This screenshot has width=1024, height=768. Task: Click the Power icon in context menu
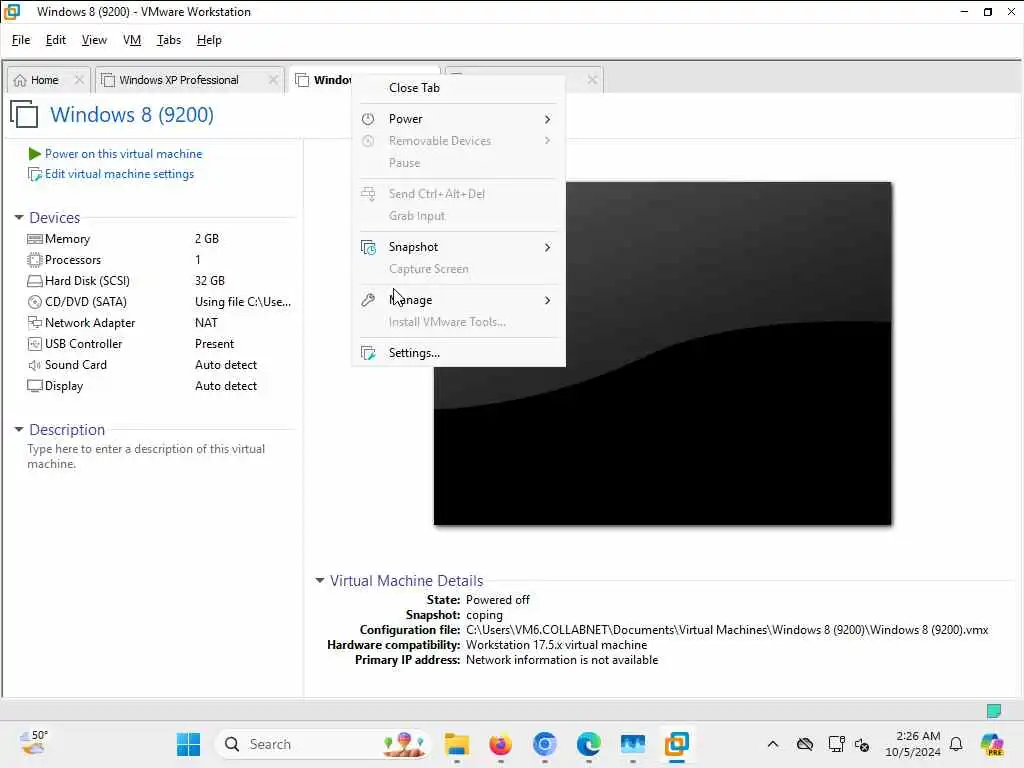[368, 119]
